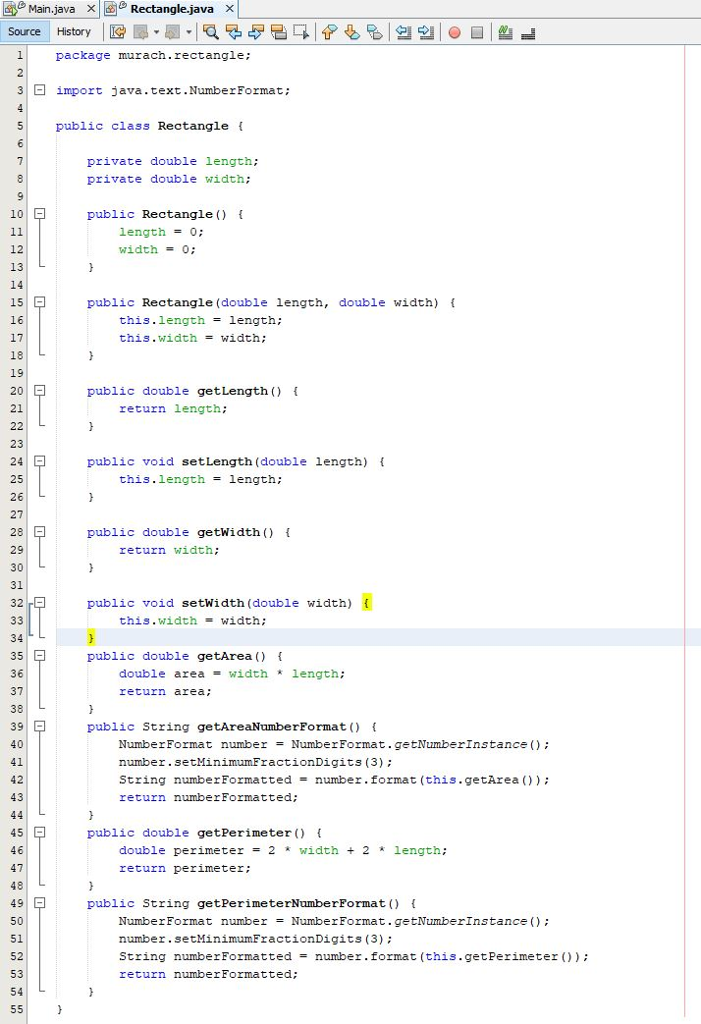The height and width of the screenshot is (1024, 701).
Task: Click the Forward navigation icon
Action: [x=172, y=31]
